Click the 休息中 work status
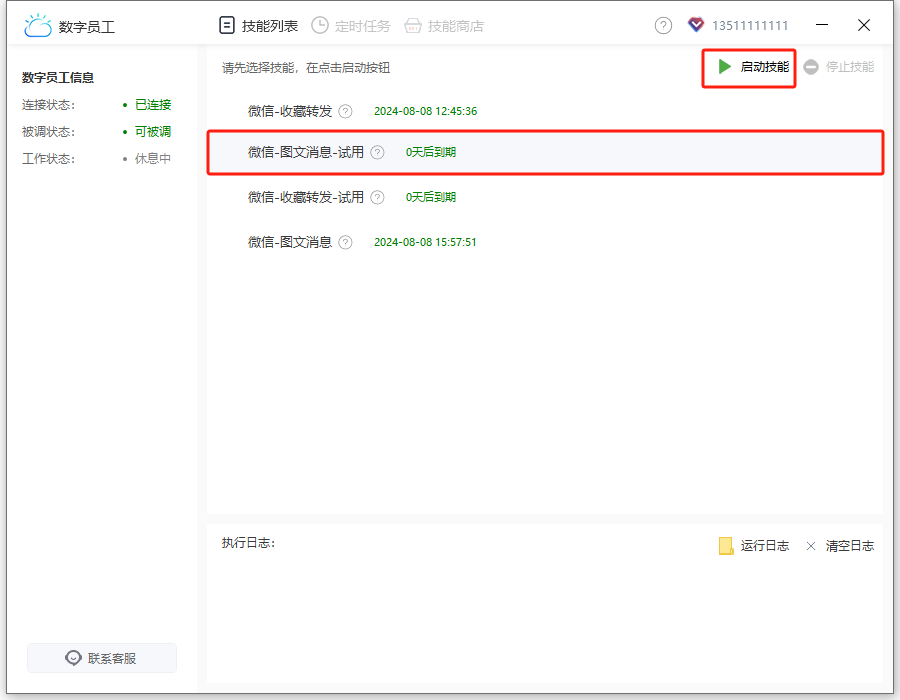The width and height of the screenshot is (900, 700). pyautogui.click(x=153, y=158)
